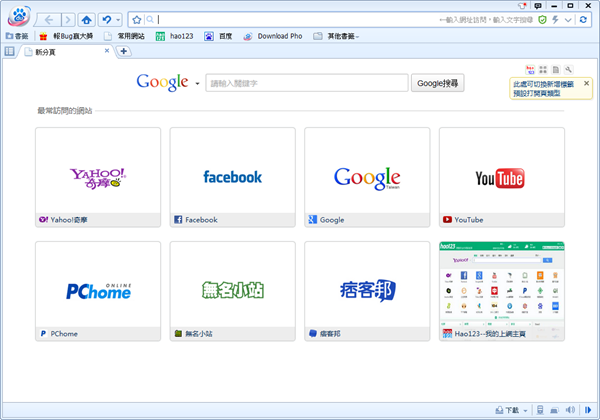Click the Baidu paw logo button
Screen dimensions: 600x420
pyautogui.click(x=17, y=17)
